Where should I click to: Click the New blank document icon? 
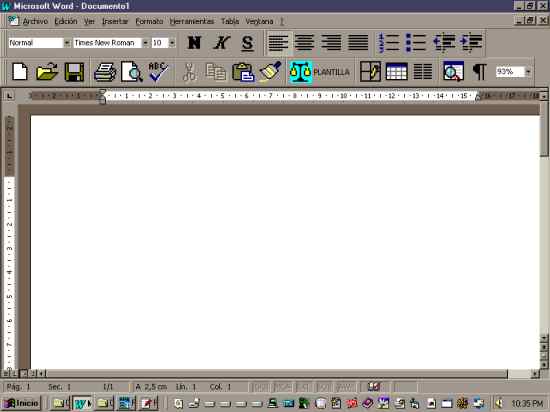tap(20, 72)
